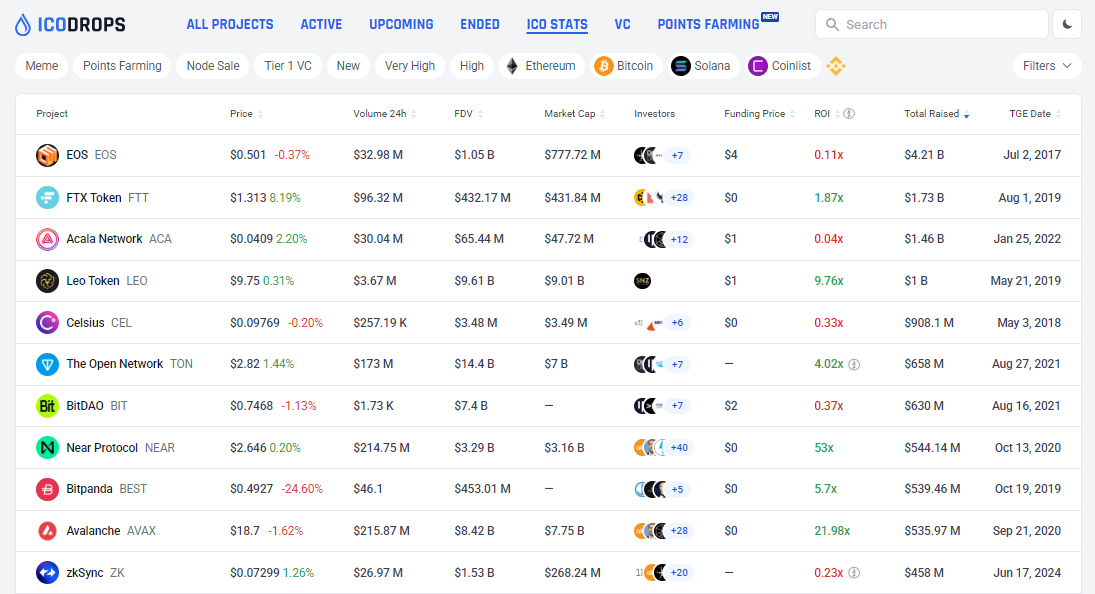This screenshot has height=594, width=1095.
Task: Open the Leo Token logo icon
Action: [x=47, y=281]
